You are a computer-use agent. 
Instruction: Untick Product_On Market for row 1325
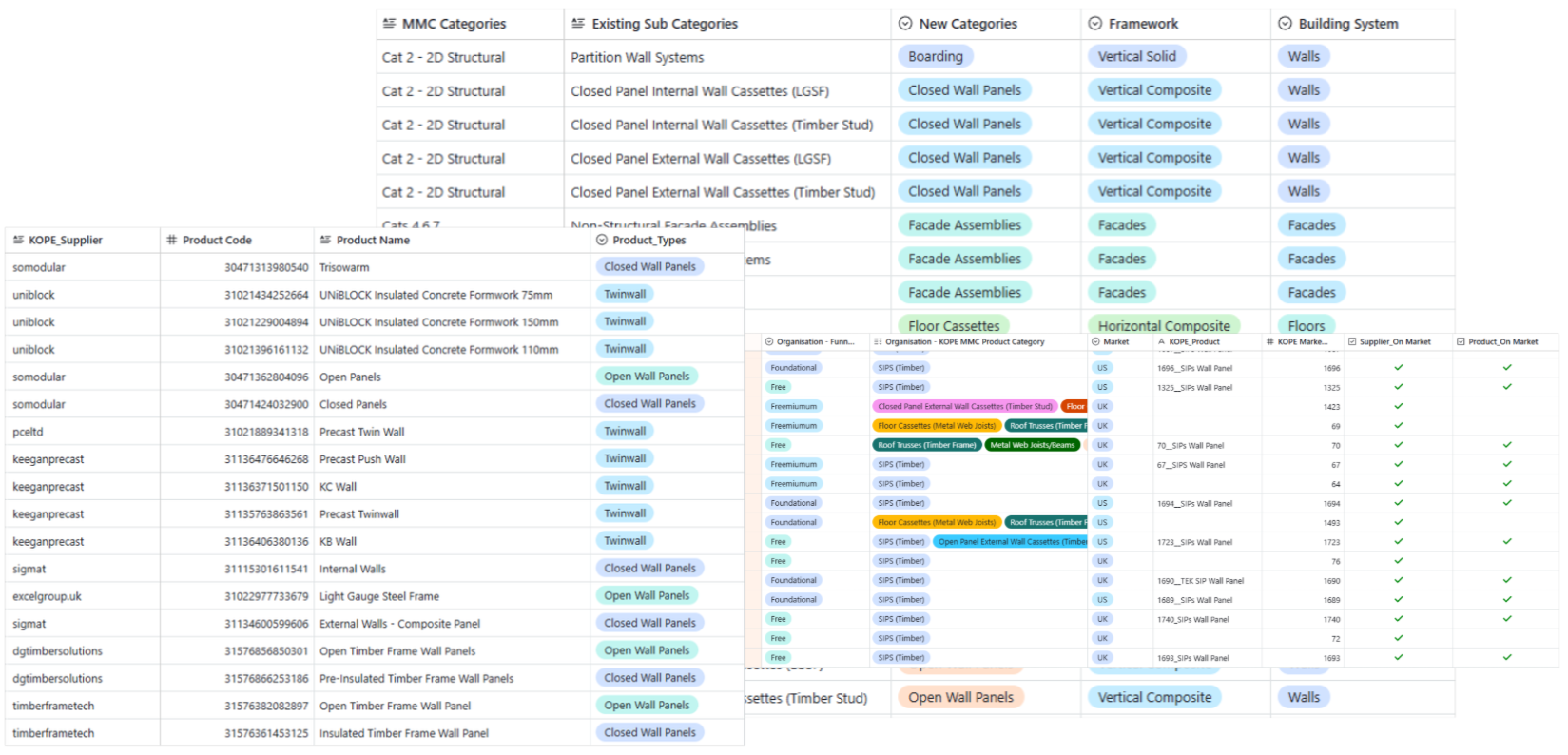pos(1507,387)
